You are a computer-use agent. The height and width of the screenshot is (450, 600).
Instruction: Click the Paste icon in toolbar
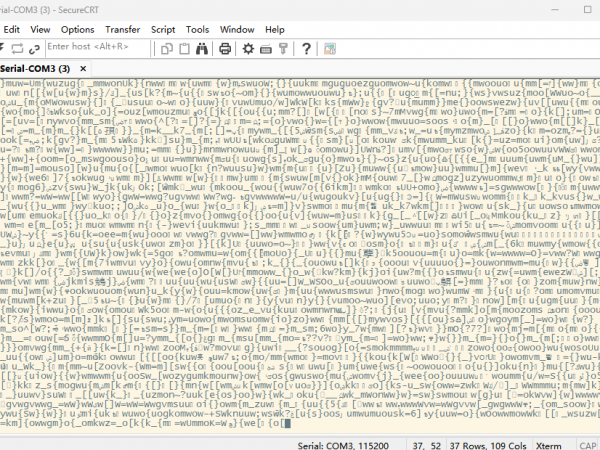[183, 48]
